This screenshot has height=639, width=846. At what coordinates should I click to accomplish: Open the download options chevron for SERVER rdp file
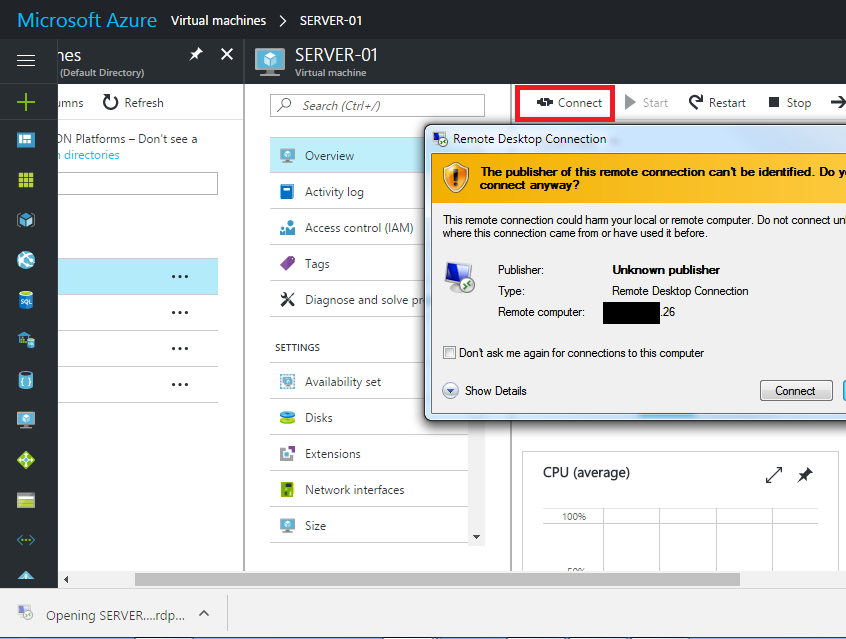pos(204,614)
